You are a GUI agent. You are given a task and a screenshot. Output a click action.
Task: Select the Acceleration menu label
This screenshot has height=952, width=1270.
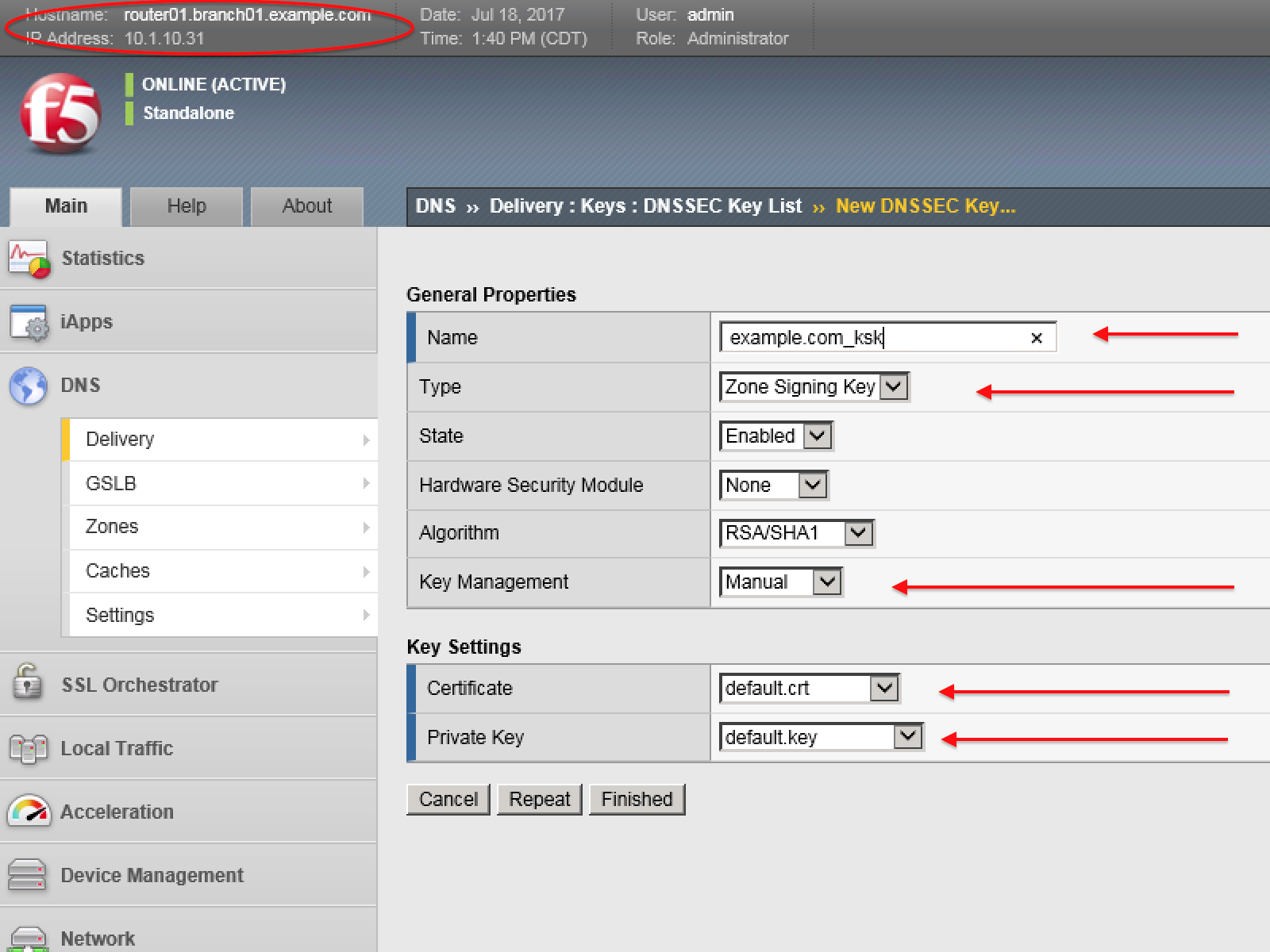pyautogui.click(x=117, y=812)
